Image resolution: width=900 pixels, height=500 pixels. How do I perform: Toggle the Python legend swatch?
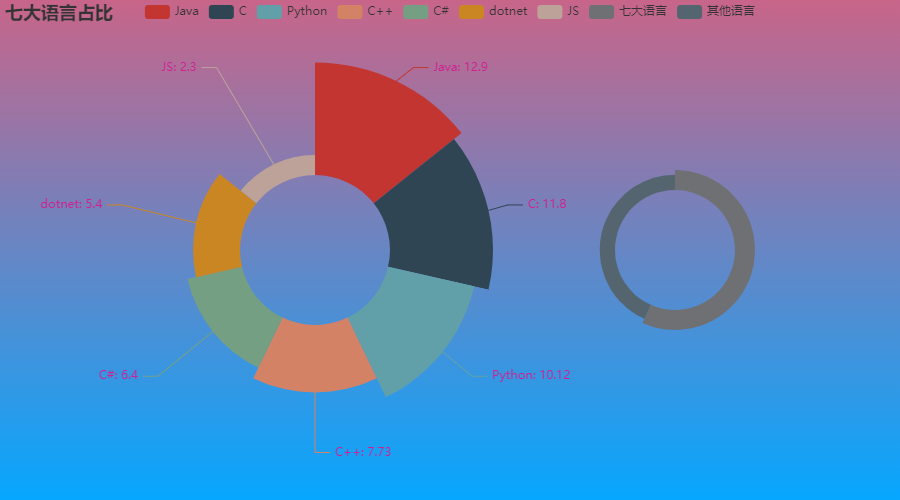click(x=269, y=11)
